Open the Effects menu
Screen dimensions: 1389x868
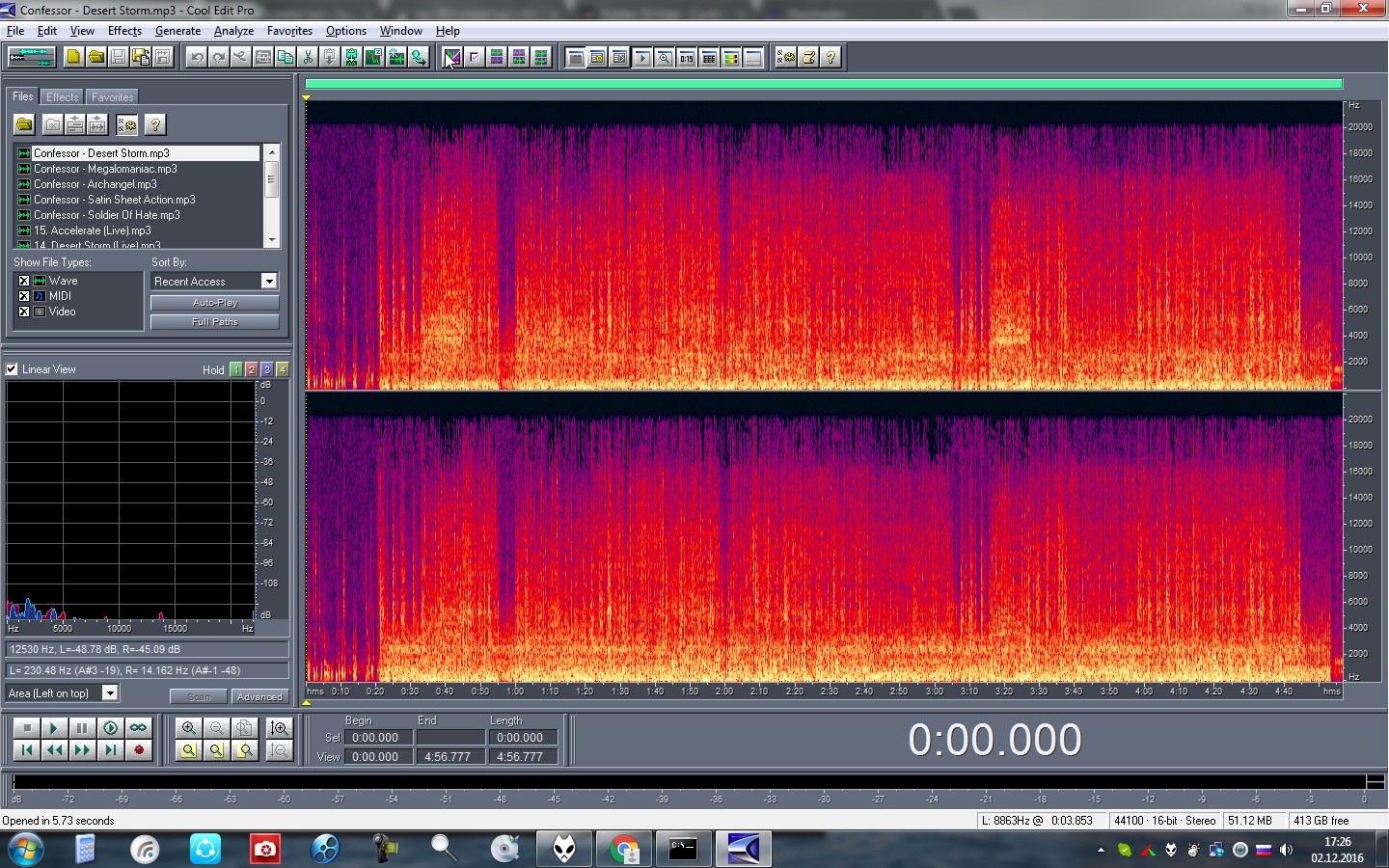(124, 31)
